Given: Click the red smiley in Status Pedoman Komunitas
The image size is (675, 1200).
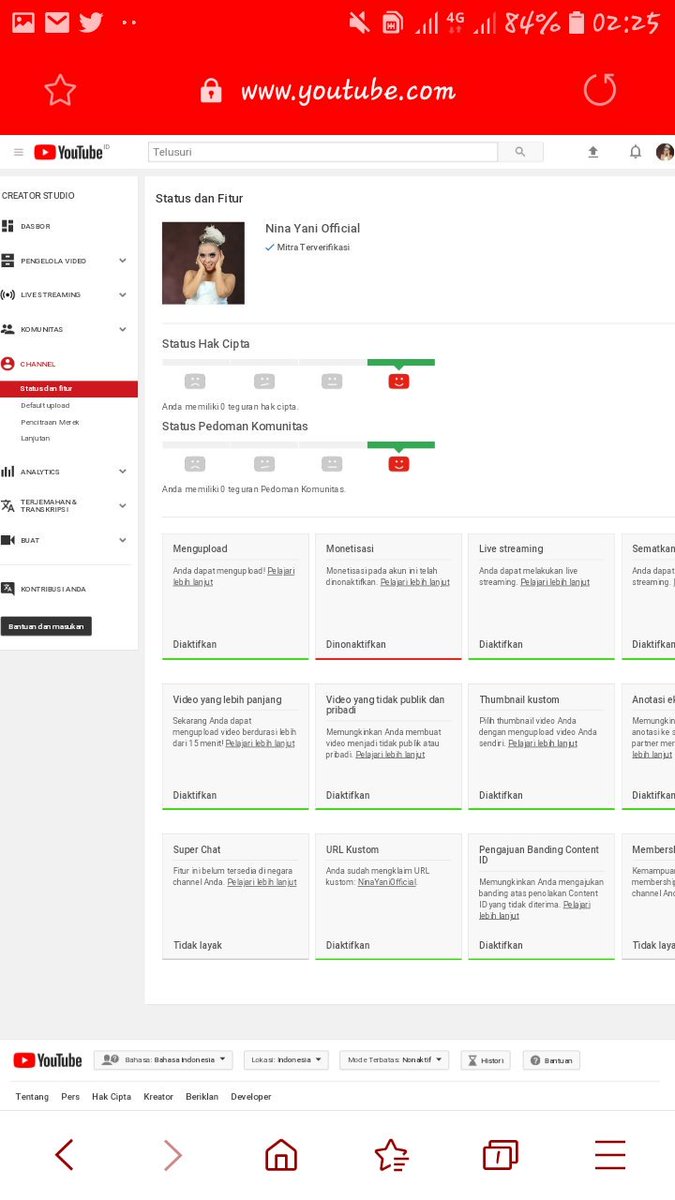Looking at the screenshot, I should click(x=398, y=464).
